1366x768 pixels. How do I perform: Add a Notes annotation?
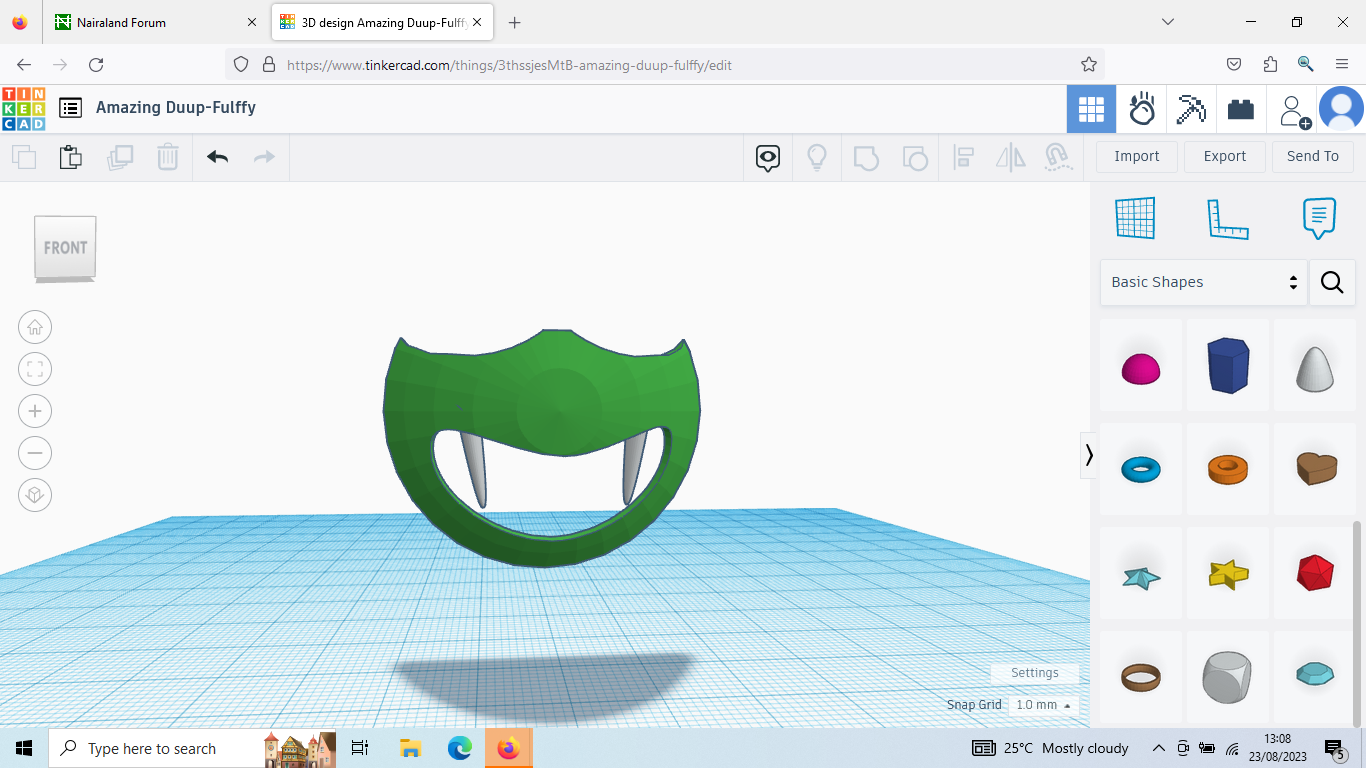(1318, 218)
